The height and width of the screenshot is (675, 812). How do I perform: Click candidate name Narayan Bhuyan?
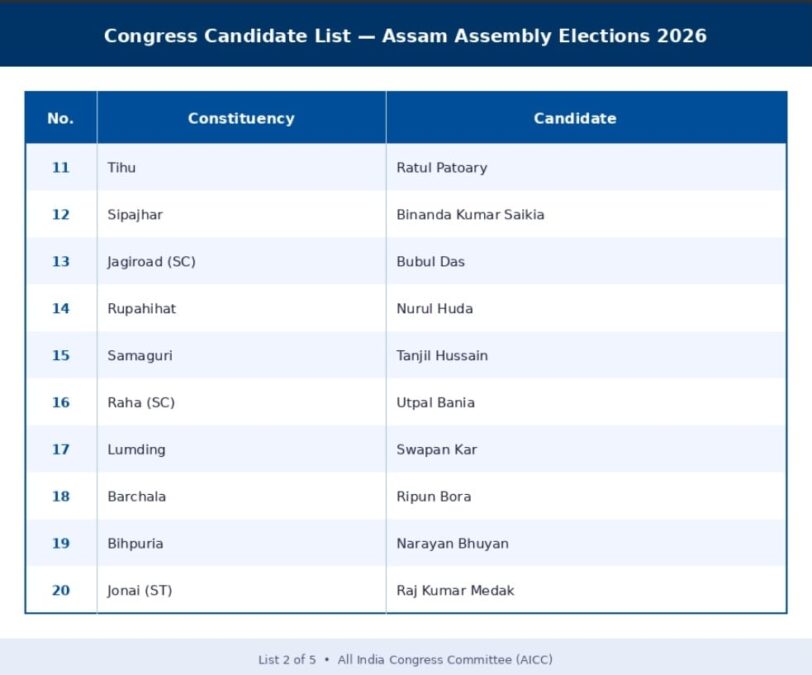coord(452,544)
